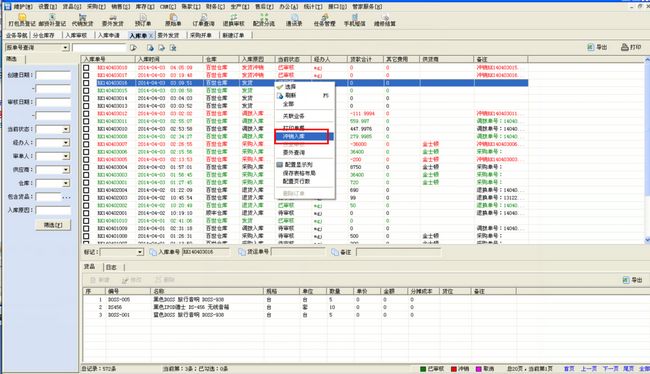The image size is (650, 374).
Task: Click the order table's vertical scrollbar
Action: (x=647, y=150)
